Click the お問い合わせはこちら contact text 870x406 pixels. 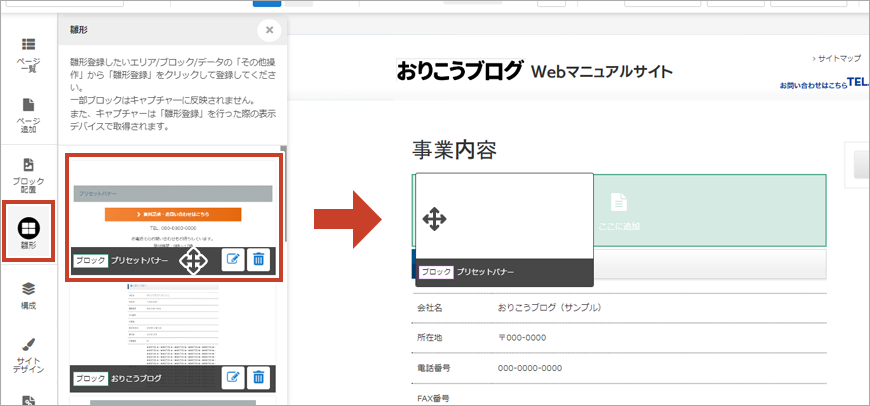point(812,85)
